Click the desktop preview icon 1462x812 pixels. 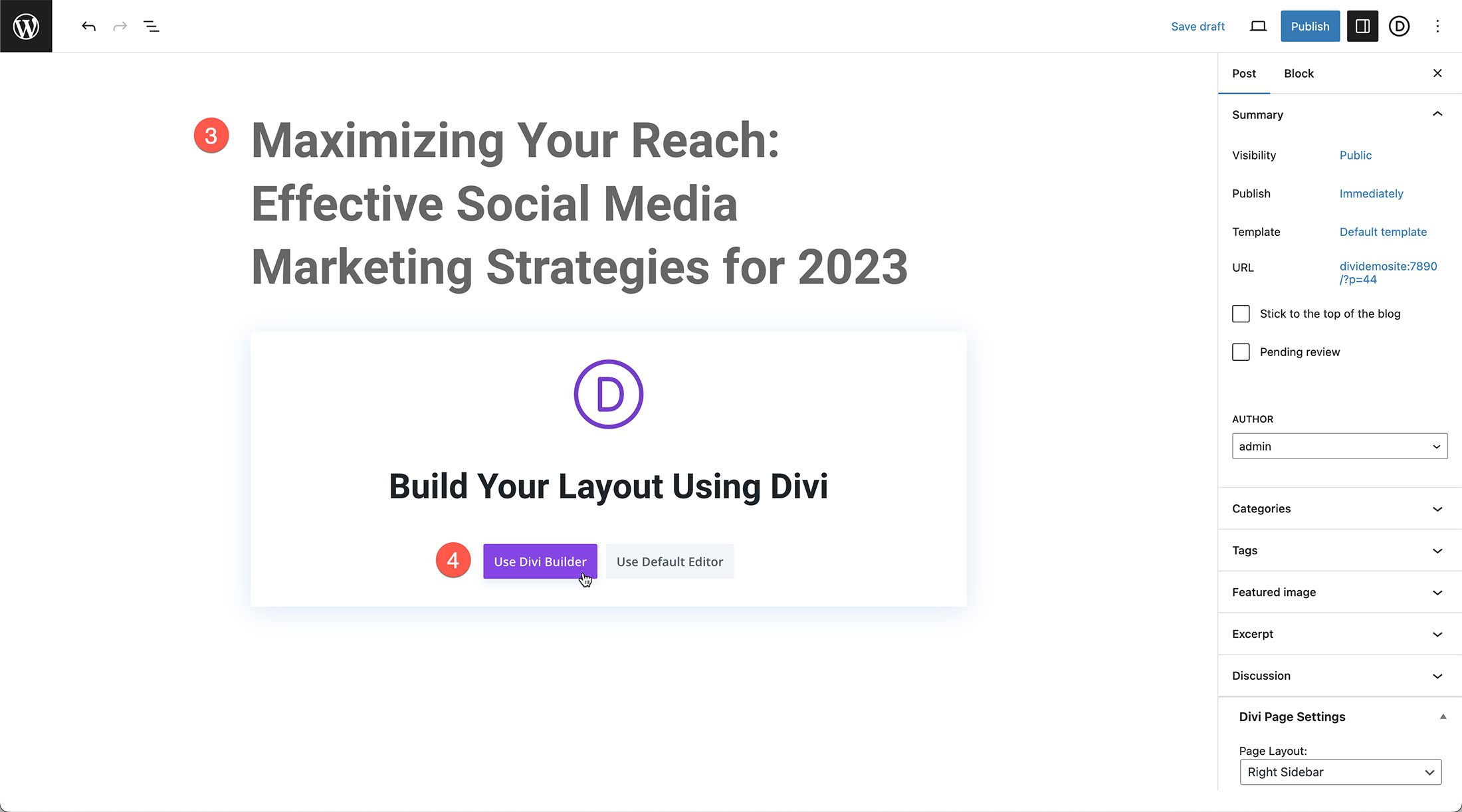point(1258,26)
